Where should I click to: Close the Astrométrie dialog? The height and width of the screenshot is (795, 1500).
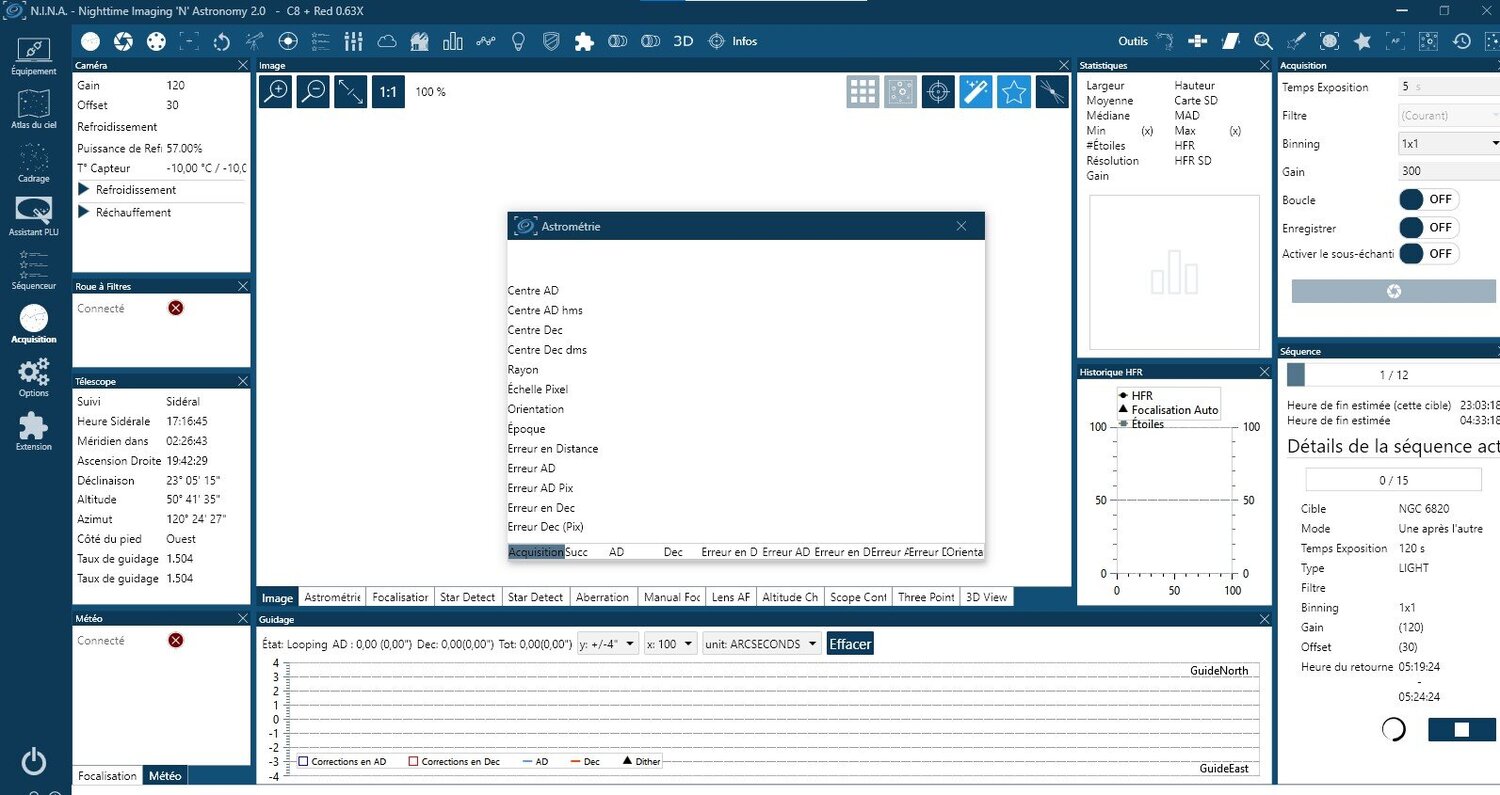pos(961,226)
